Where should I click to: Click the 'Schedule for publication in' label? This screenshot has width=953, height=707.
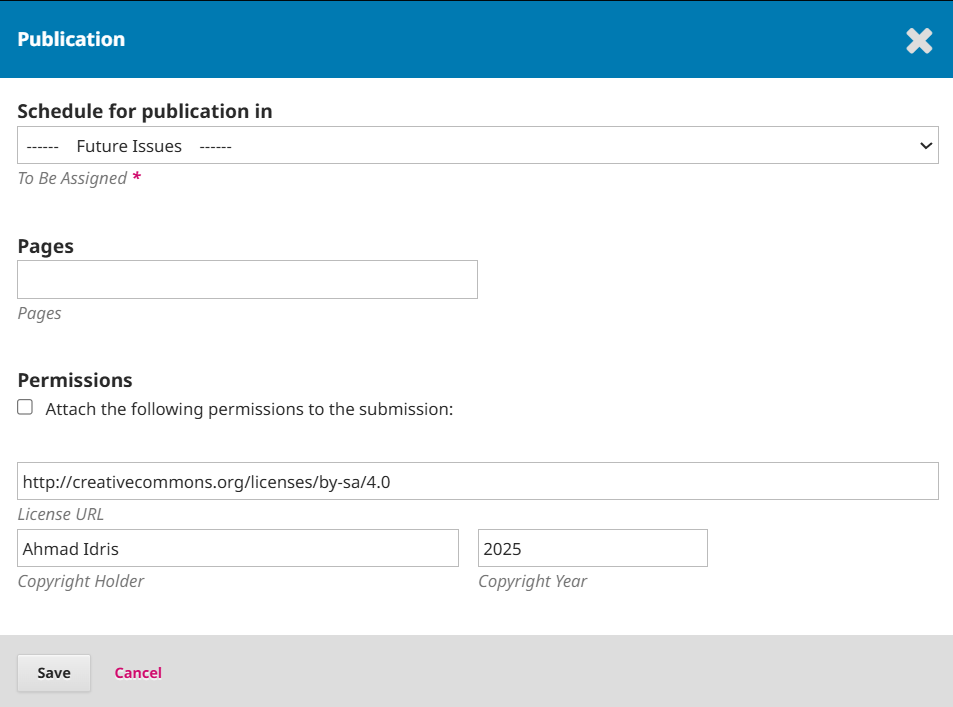pyautogui.click(x=145, y=111)
